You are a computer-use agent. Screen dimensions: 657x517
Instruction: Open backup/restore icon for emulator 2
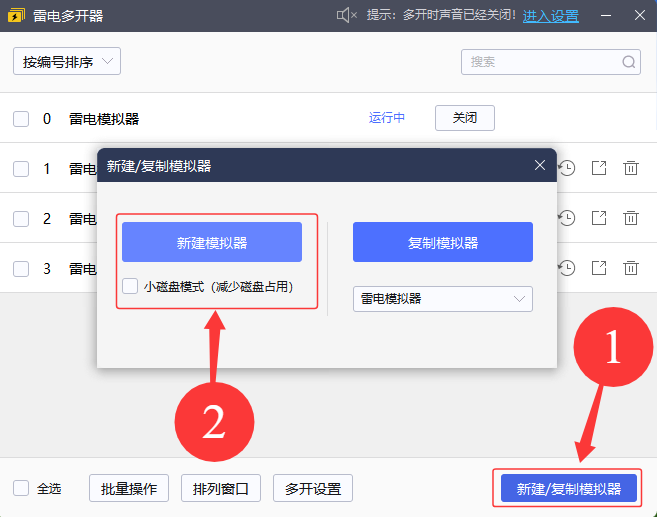tap(566, 218)
